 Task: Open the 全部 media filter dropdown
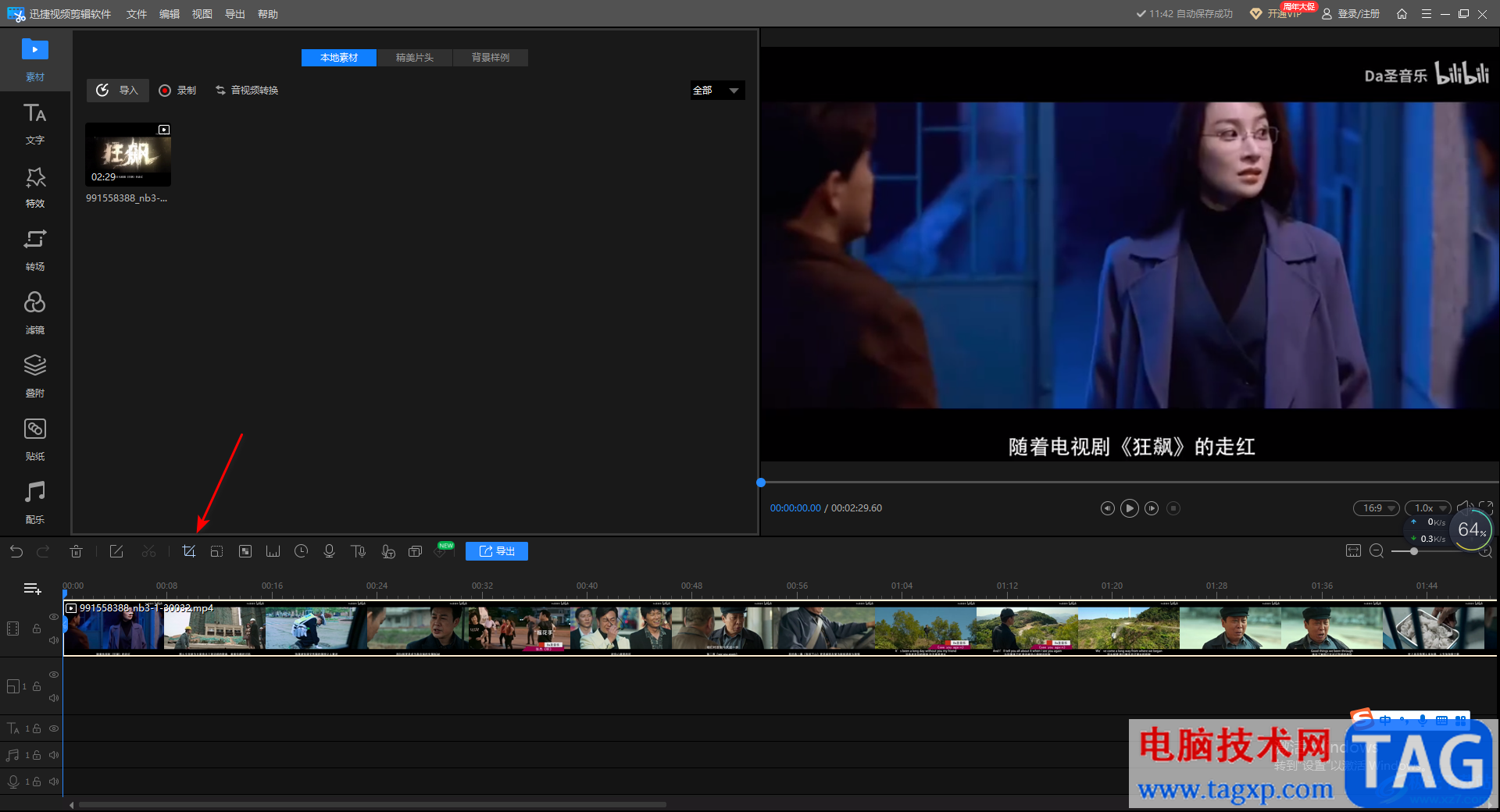point(717,91)
